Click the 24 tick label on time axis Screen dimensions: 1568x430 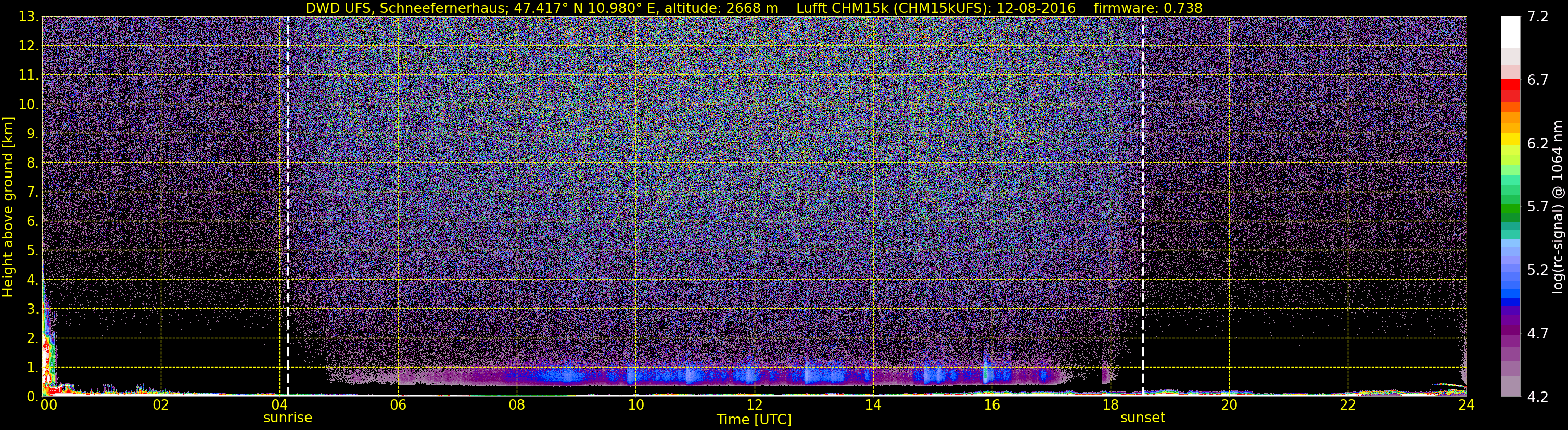1467,405
